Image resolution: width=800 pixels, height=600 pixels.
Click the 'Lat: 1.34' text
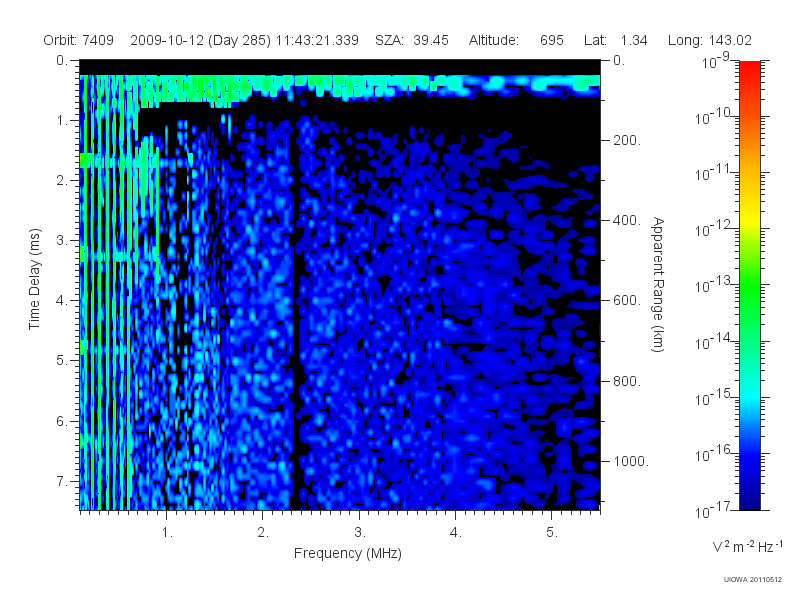[616, 40]
